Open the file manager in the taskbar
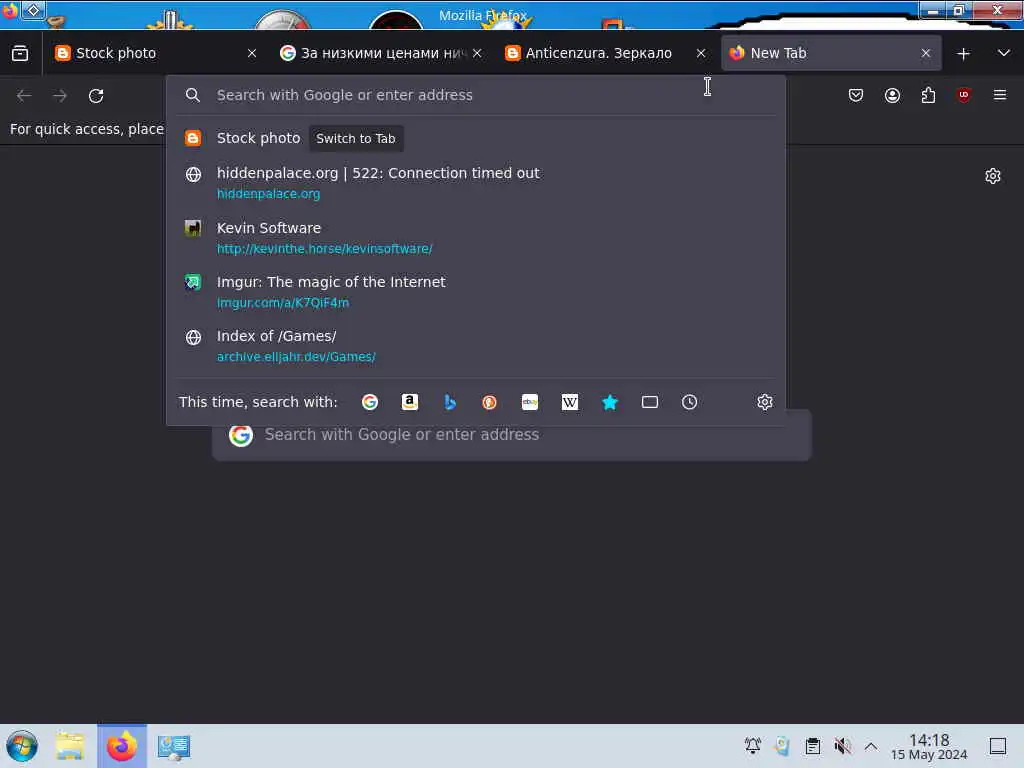The height and width of the screenshot is (768, 1024). tap(70, 746)
